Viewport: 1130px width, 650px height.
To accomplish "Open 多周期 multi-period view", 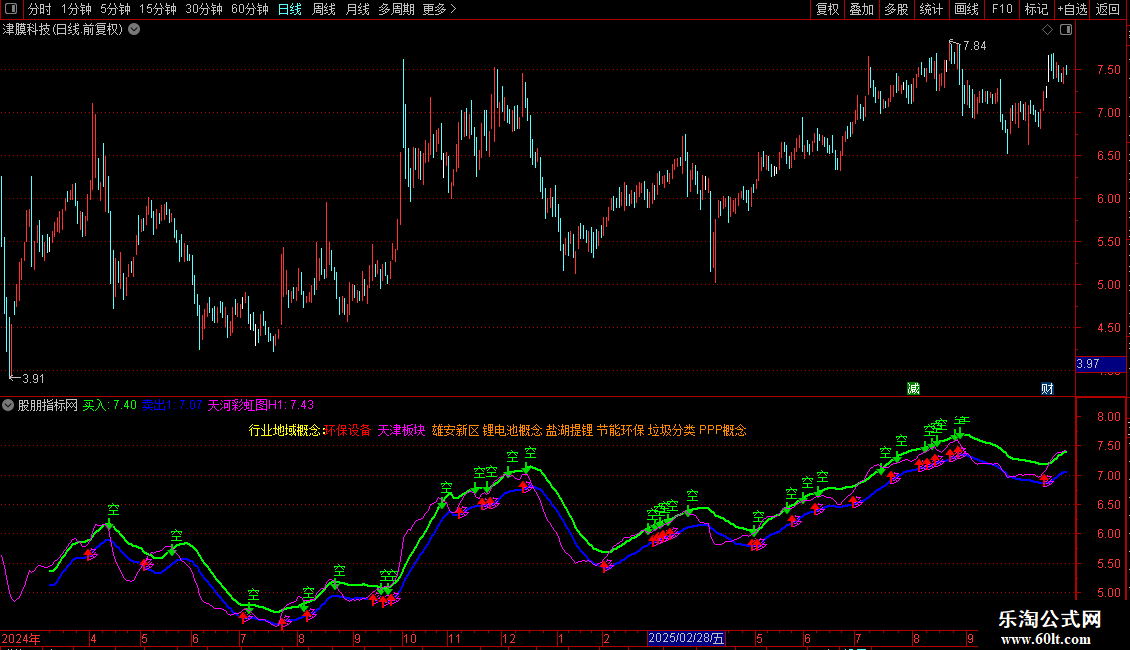I will 396,9.
